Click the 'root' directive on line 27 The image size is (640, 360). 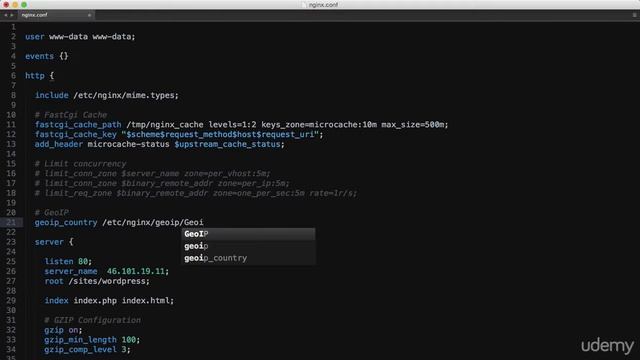pos(54,281)
